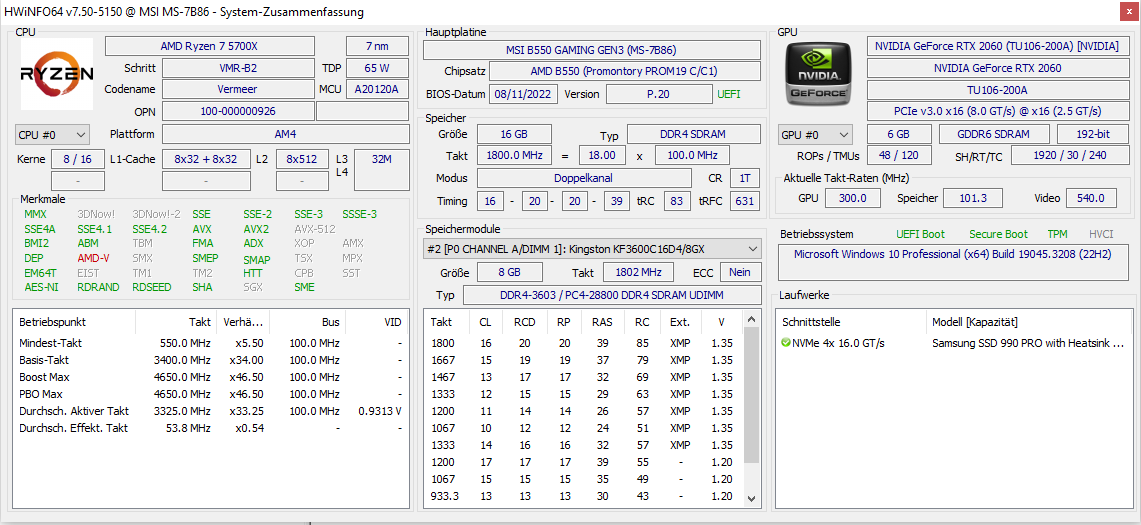The height and width of the screenshot is (525, 1141).
Task: Click the GPU clock 300.0 field
Action: point(852,198)
